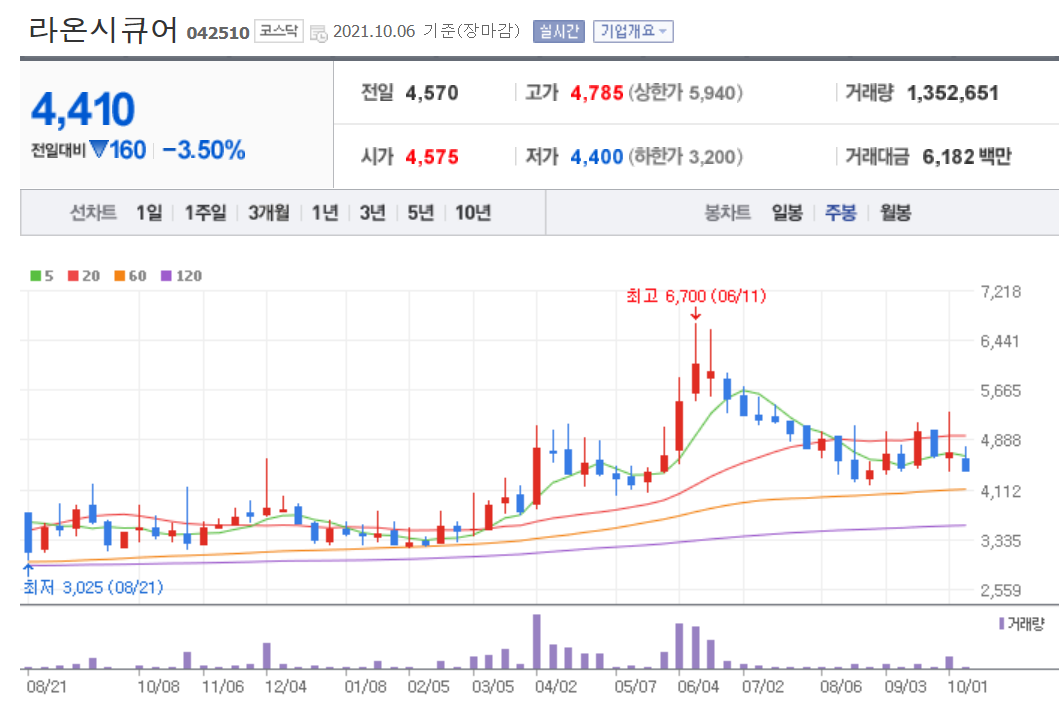The width and height of the screenshot is (1059, 714).
Task: Select the 5년 period tab
Action: click(x=422, y=212)
